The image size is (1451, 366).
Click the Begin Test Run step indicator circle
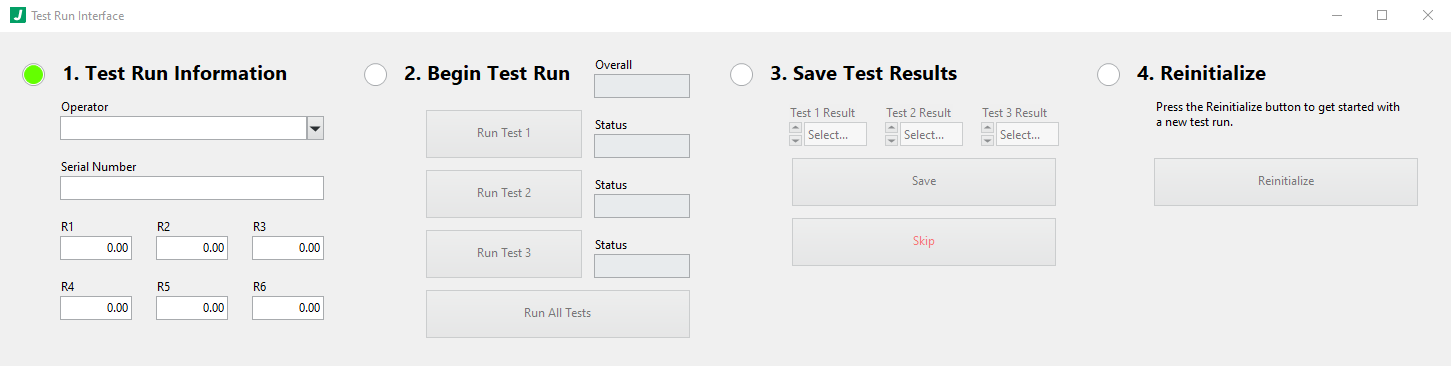[376, 74]
